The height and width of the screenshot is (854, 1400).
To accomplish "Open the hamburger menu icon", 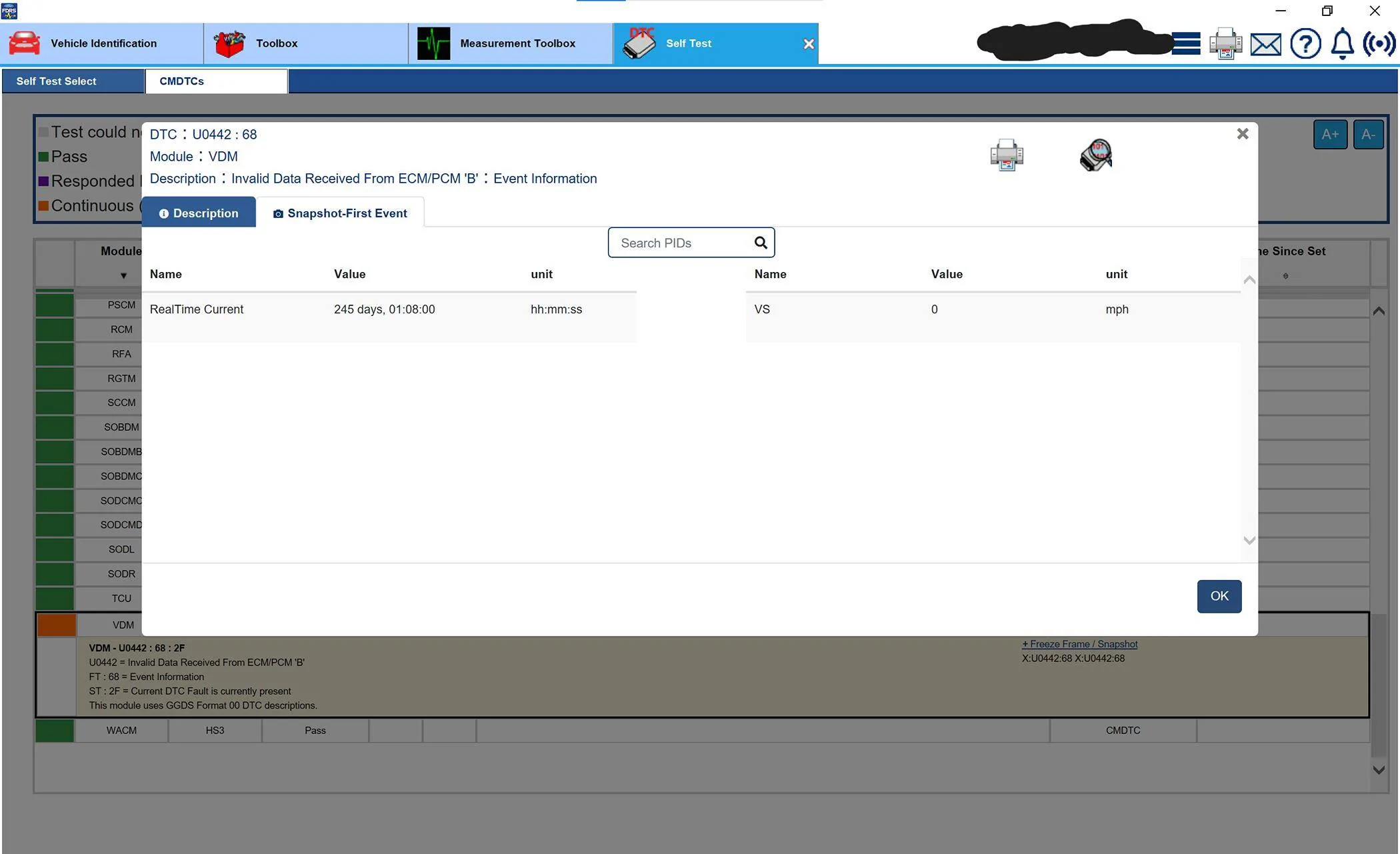I will tap(1186, 44).
